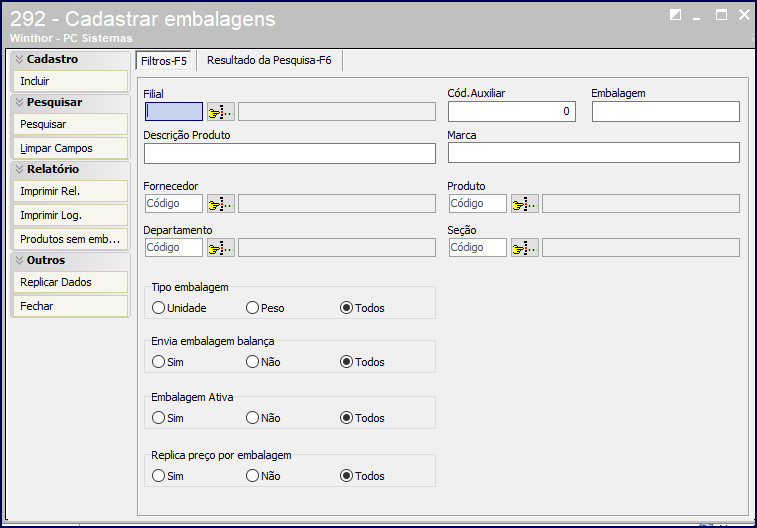
Task: Focus the Marca input field
Action: pos(594,153)
